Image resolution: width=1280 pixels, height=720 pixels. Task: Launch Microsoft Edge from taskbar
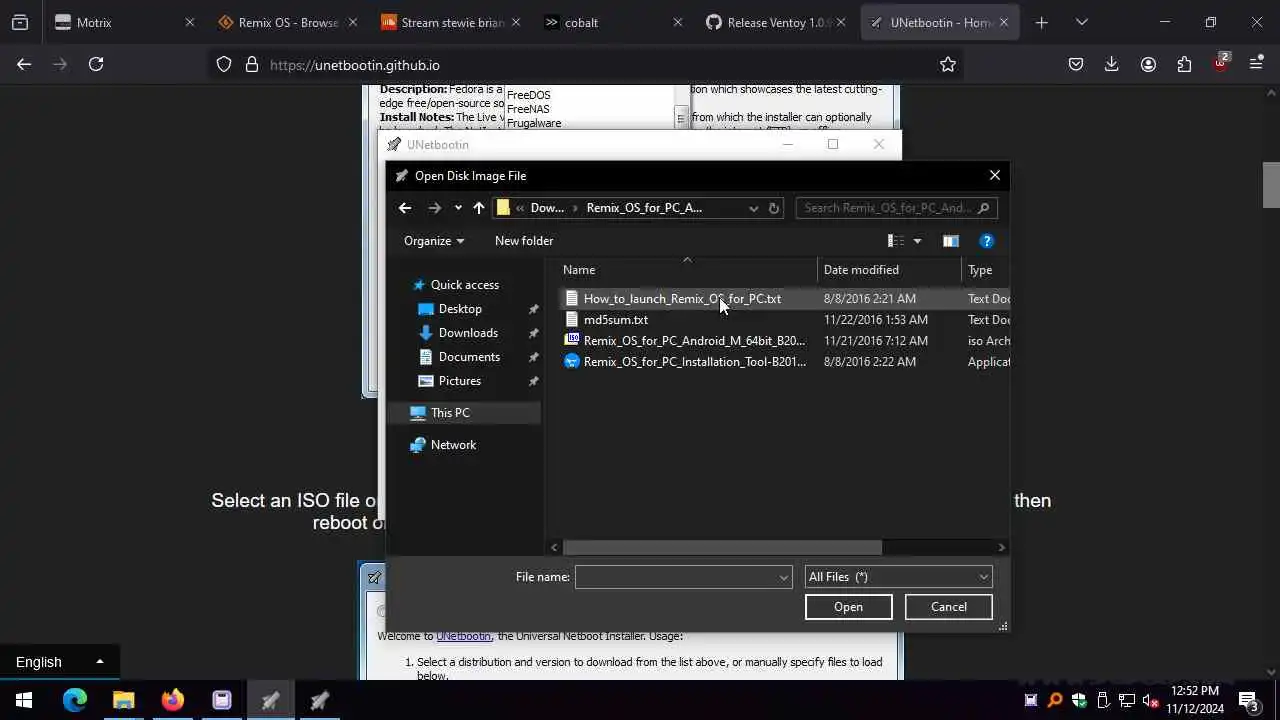click(75, 700)
